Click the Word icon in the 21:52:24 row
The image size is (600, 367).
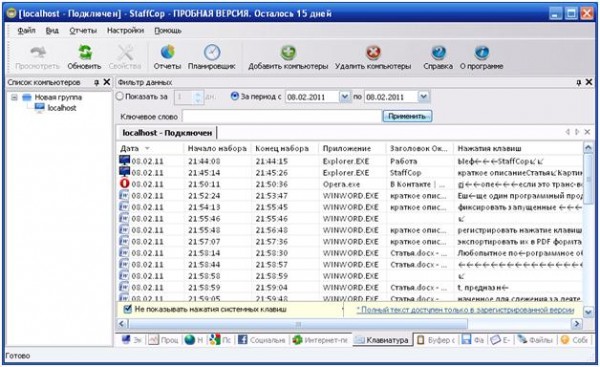click(124, 195)
